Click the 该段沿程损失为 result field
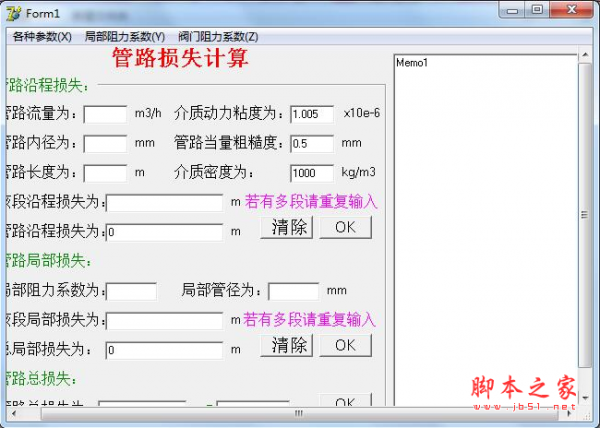The height and width of the screenshot is (428, 600). point(165,203)
